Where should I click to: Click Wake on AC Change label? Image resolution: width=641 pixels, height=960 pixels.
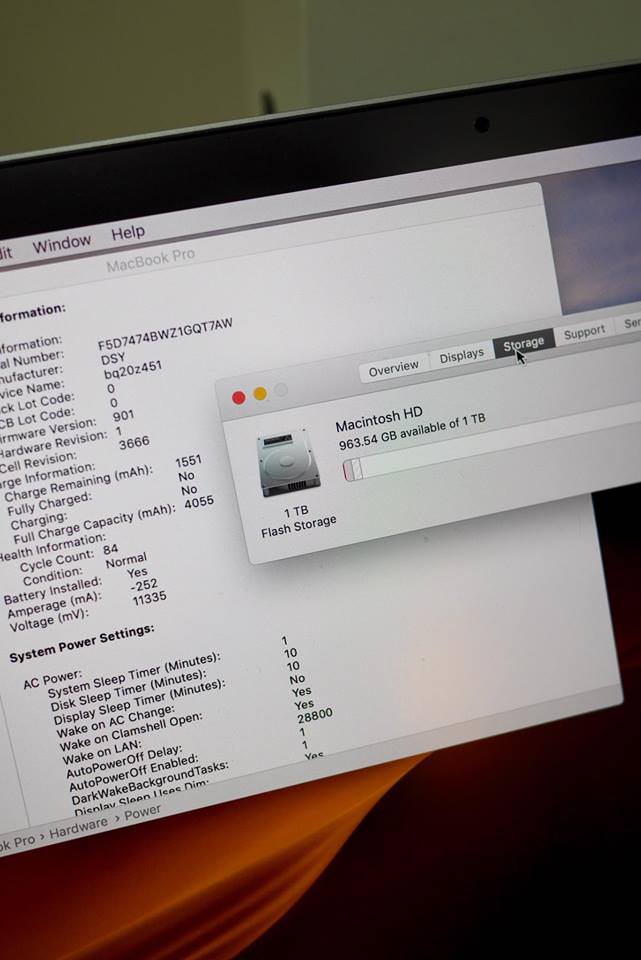coord(115,722)
